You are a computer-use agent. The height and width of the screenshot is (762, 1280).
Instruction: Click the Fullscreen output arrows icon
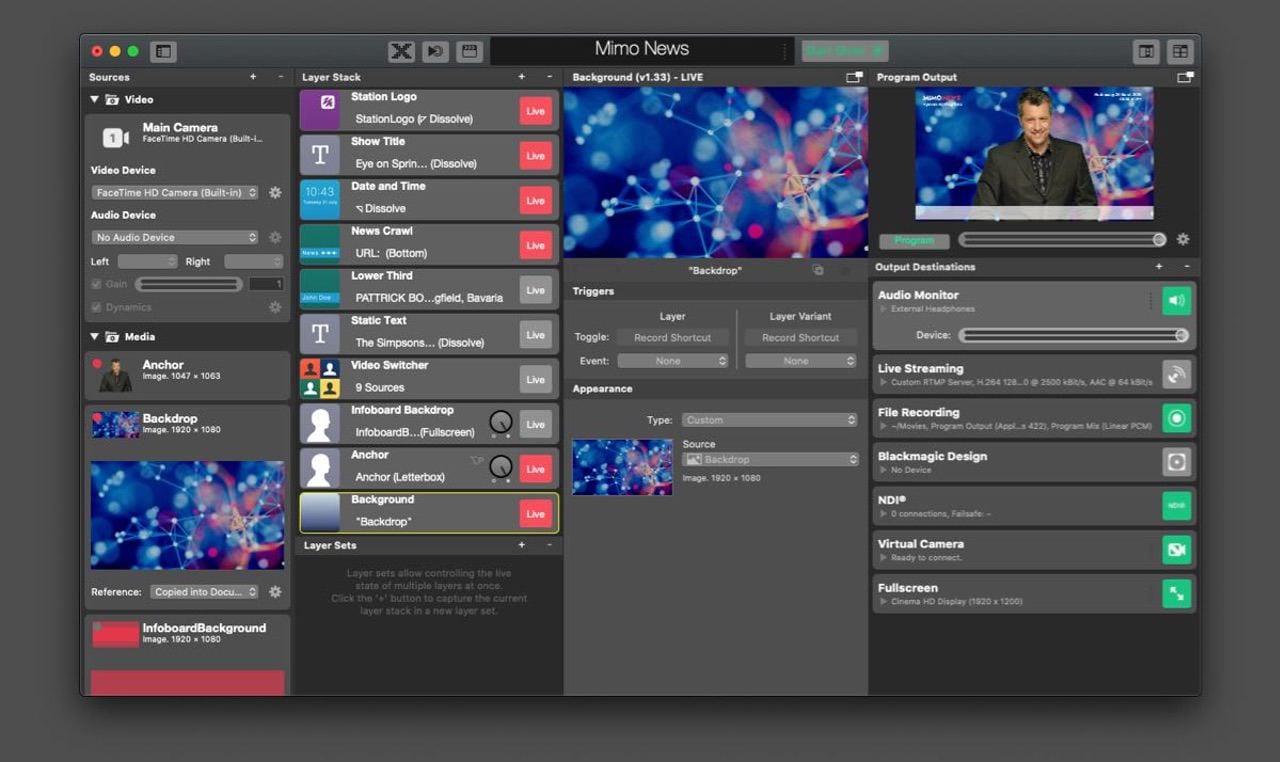click(x=1177, y=594)
